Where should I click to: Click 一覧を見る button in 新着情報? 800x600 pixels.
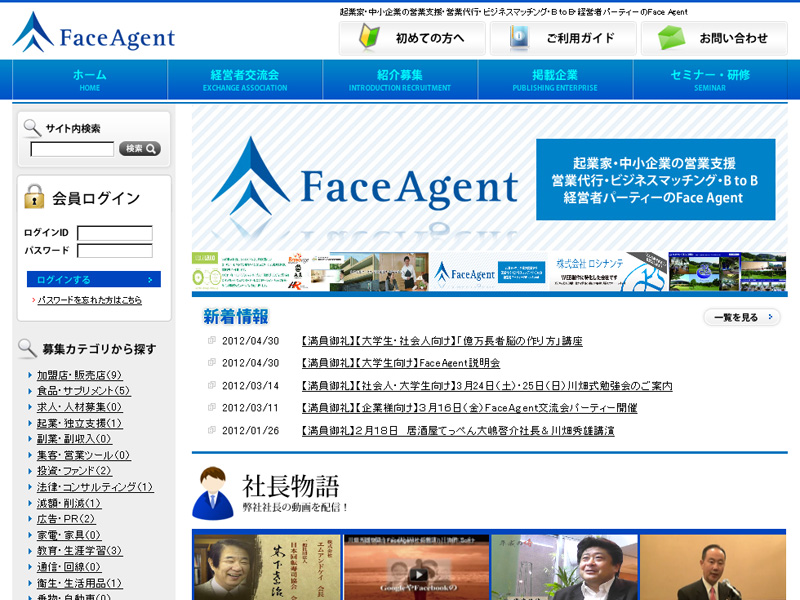[742, 317]
